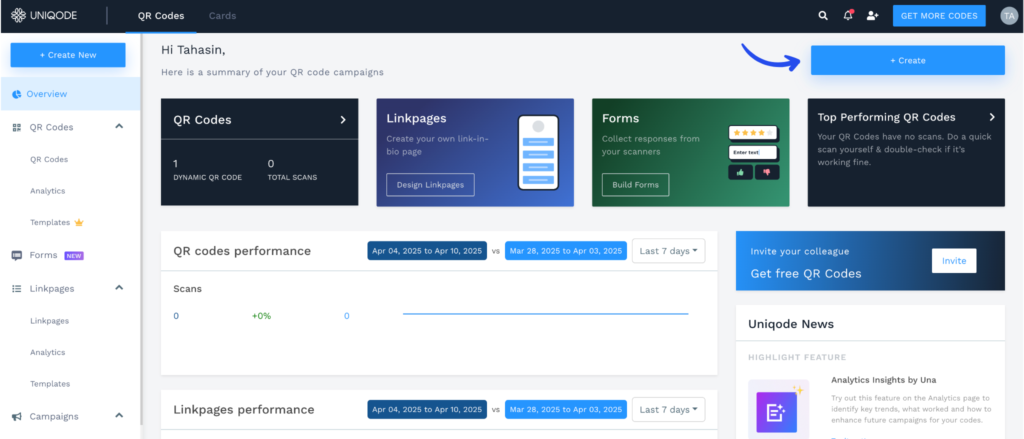Click the Uniqode logo
Image resolution: width=1024 pixels, height=439 pixels.
(44, 15)
